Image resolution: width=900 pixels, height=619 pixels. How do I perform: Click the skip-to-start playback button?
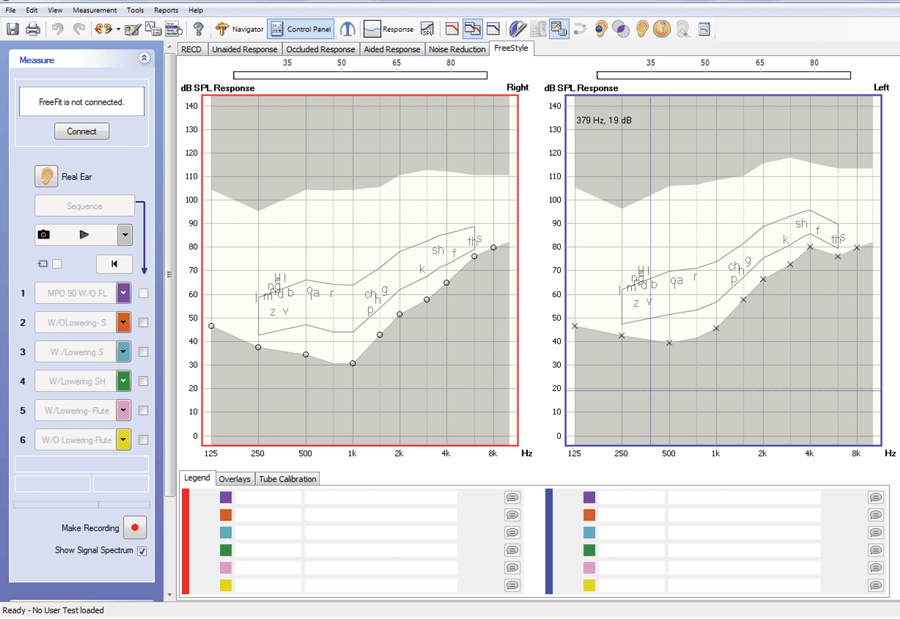[114, 264]
